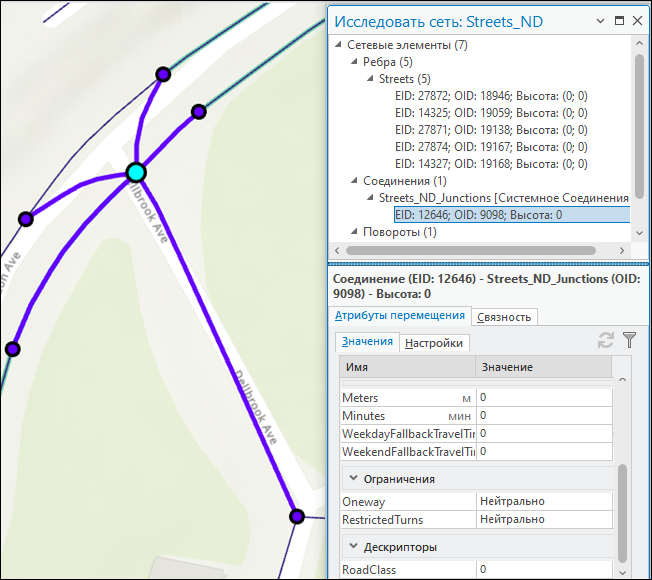Collapse the Streets_ND_Junctions node
This screenshot has width=652, height=580.
[x=370, y=197]
